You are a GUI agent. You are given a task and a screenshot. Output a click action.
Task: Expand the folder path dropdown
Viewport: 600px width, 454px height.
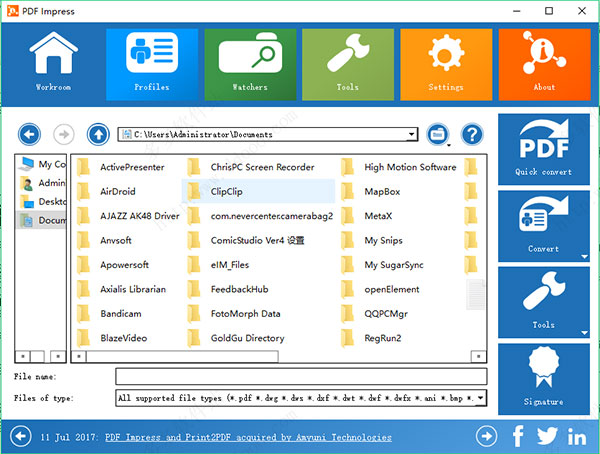coord(411,134)
